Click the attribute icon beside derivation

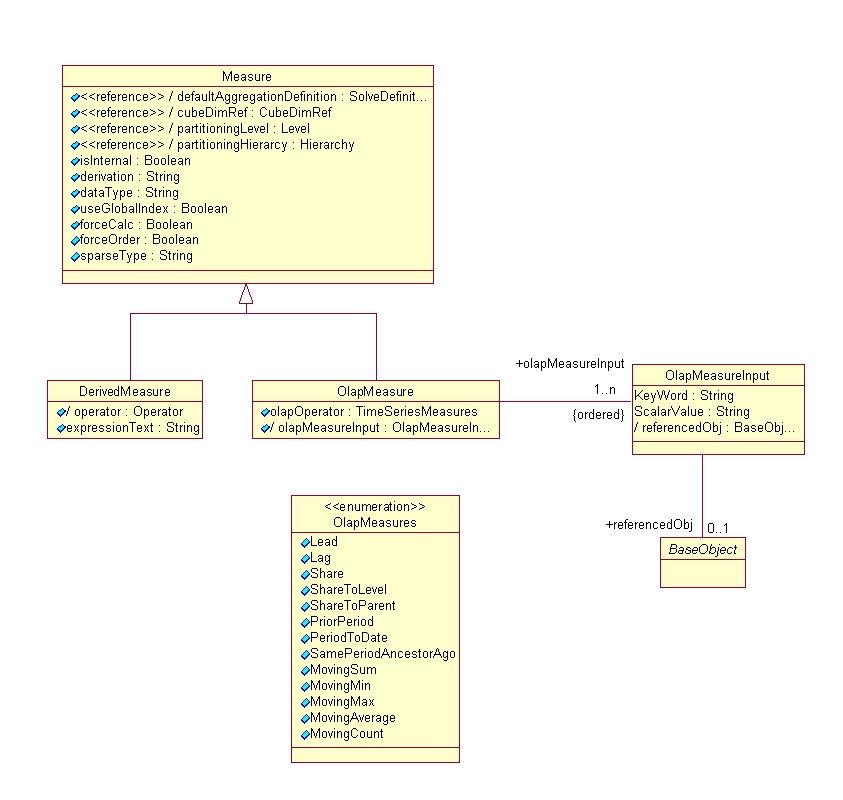coord(75,177)
